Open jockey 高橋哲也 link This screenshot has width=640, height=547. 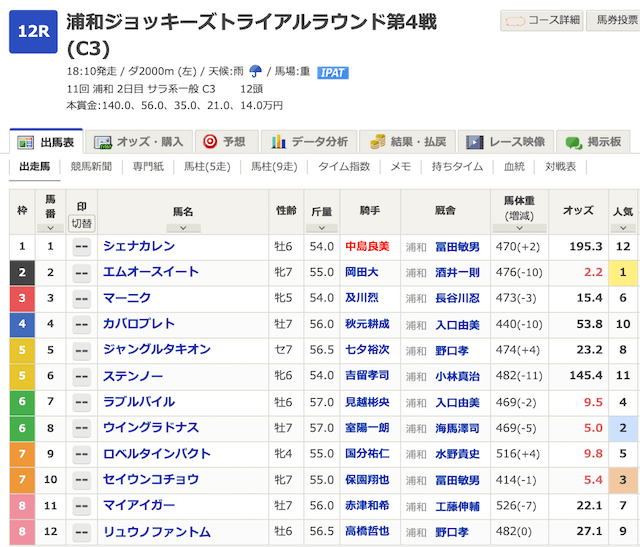[367, 531]
